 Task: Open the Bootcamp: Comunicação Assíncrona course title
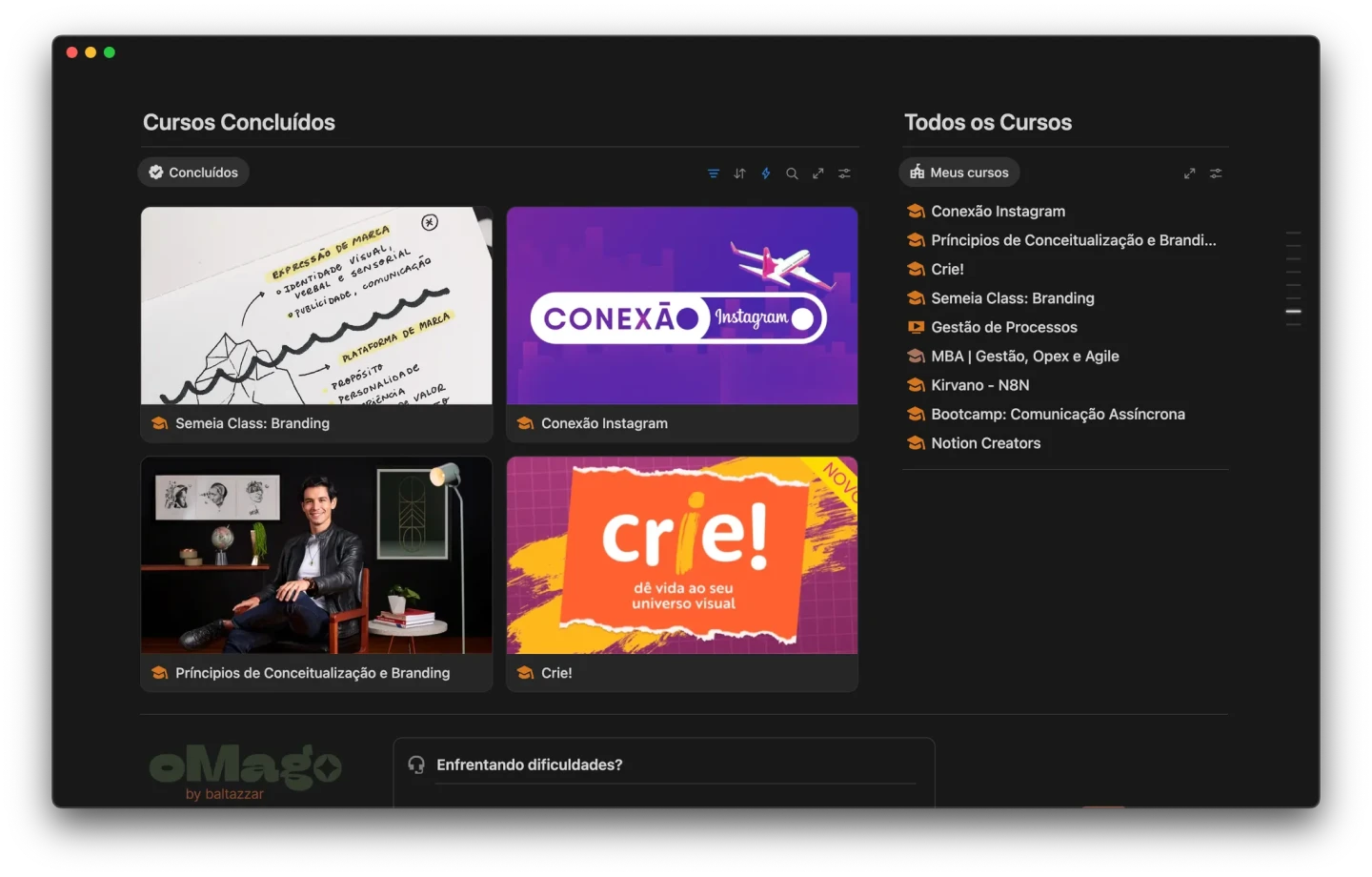point(1059,415)
